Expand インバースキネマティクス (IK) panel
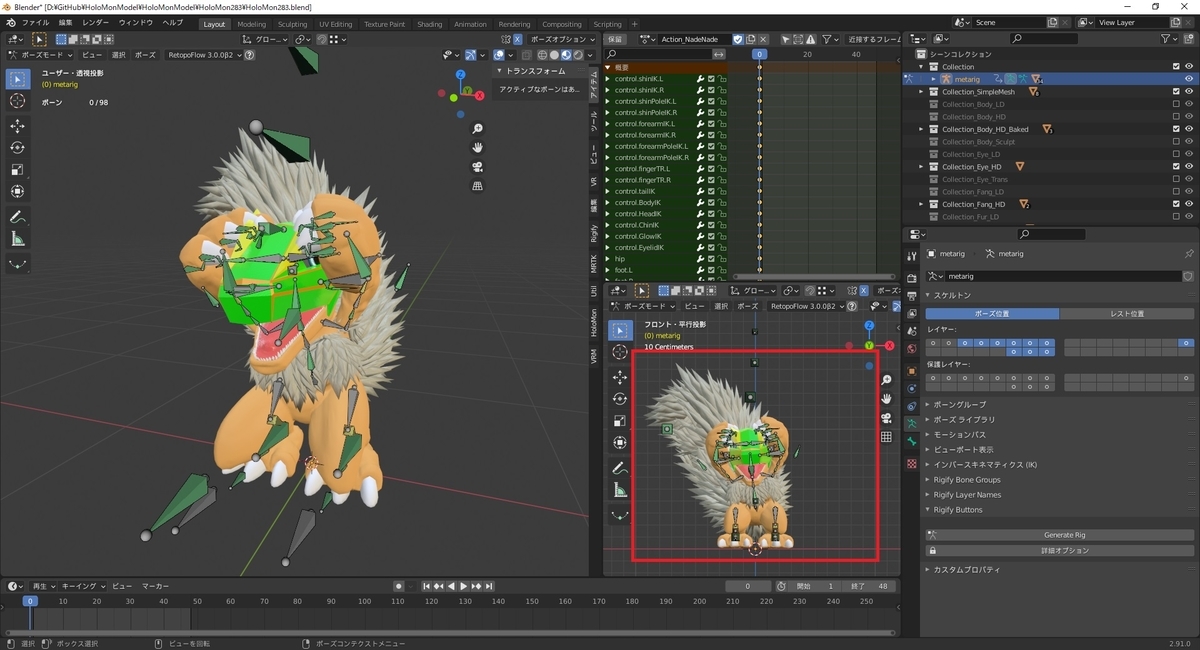 coord(928,464)
